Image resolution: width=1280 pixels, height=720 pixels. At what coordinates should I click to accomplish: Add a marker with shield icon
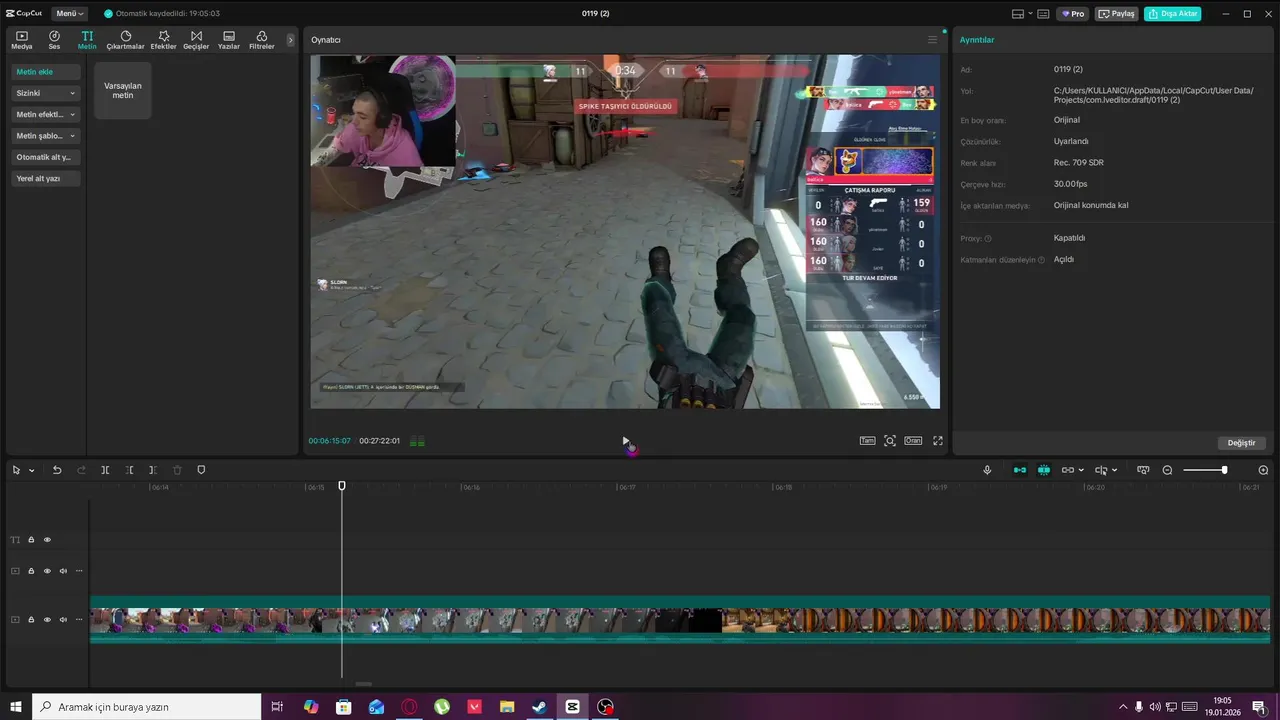[x=201, y=470]
